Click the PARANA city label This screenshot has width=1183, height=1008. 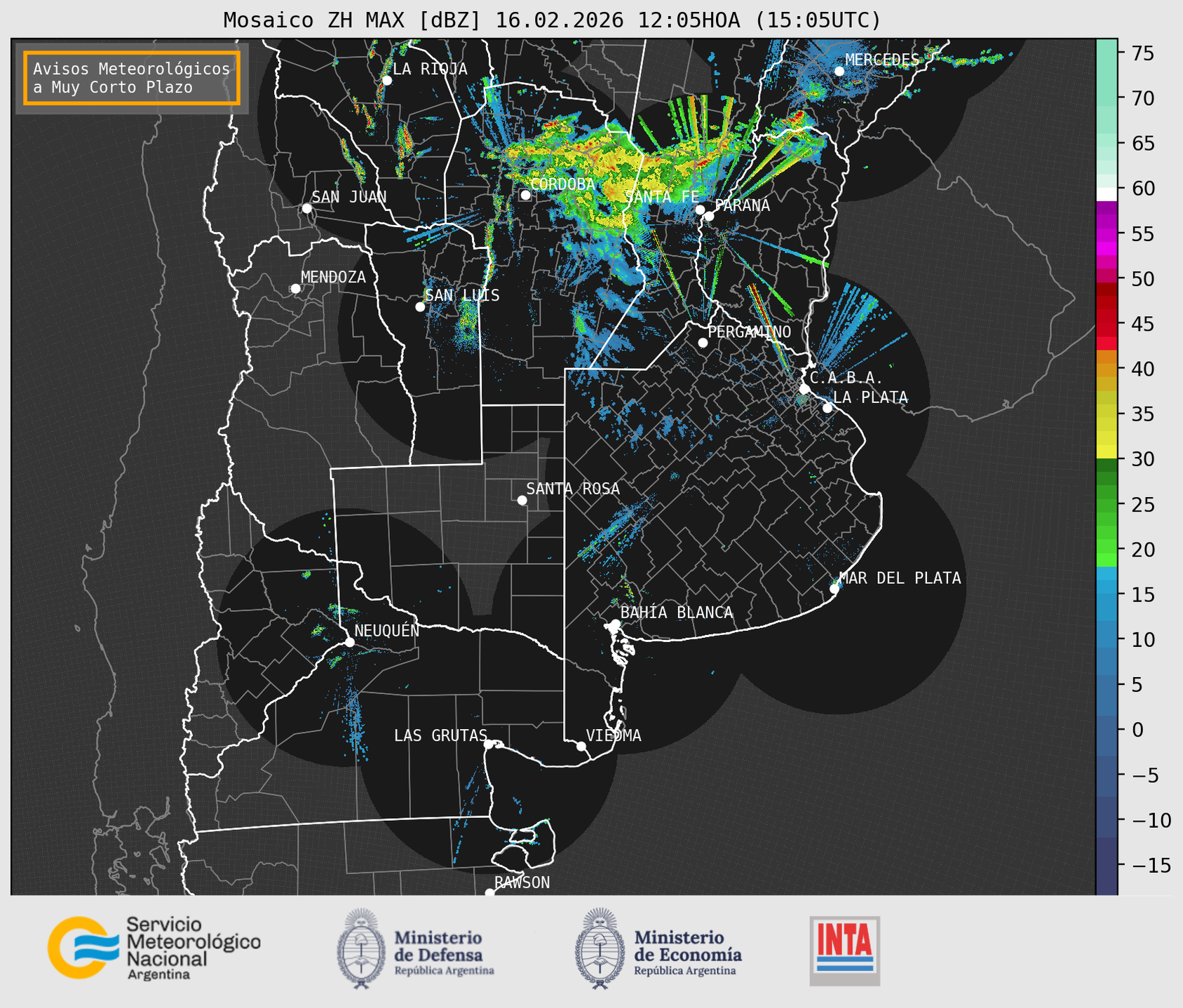742,205
